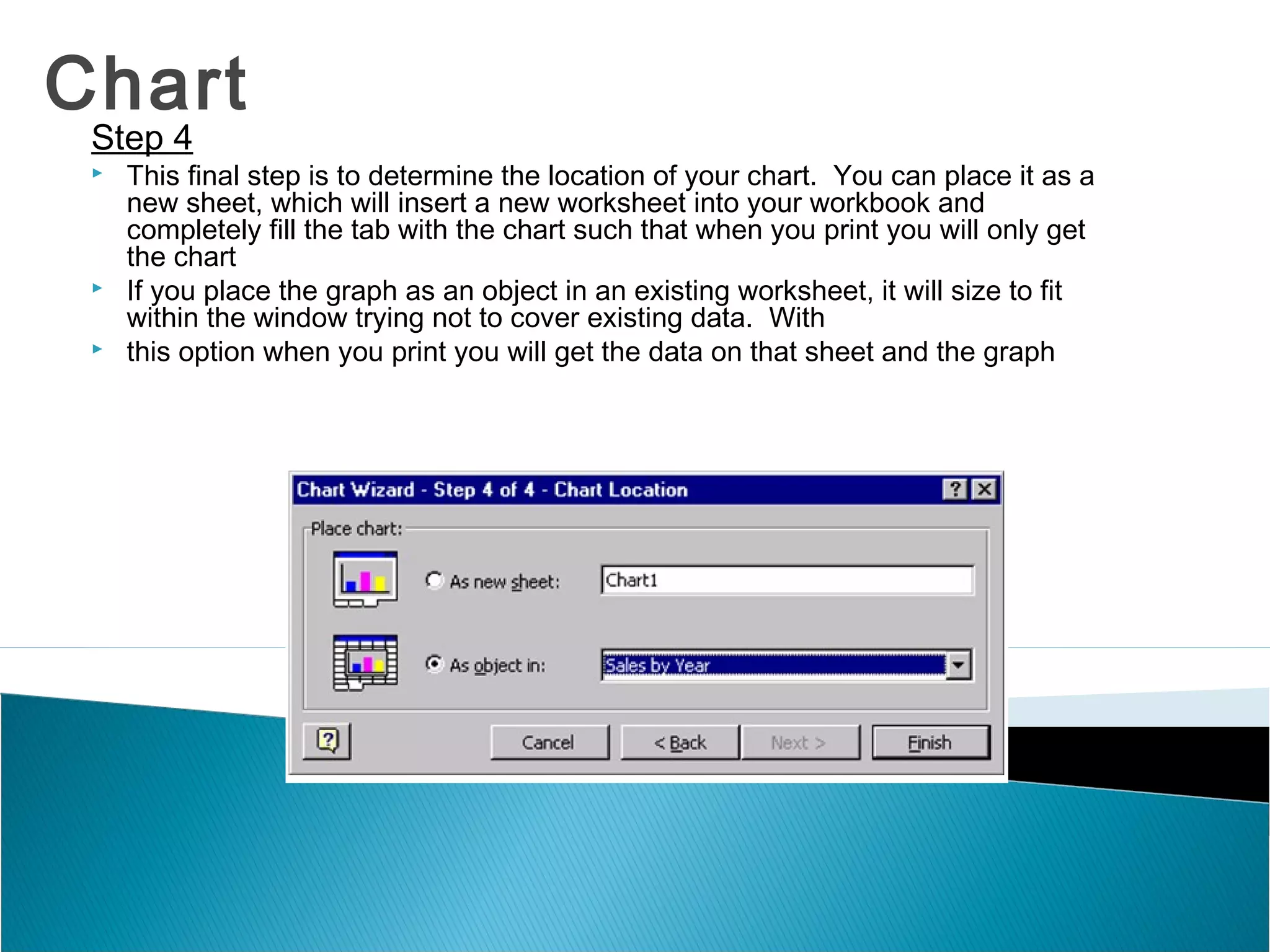Image resolution: width=1270 pixels, height=952 pixels.
Task: Open the Office Assistant help icon
Action: [327, 741]
